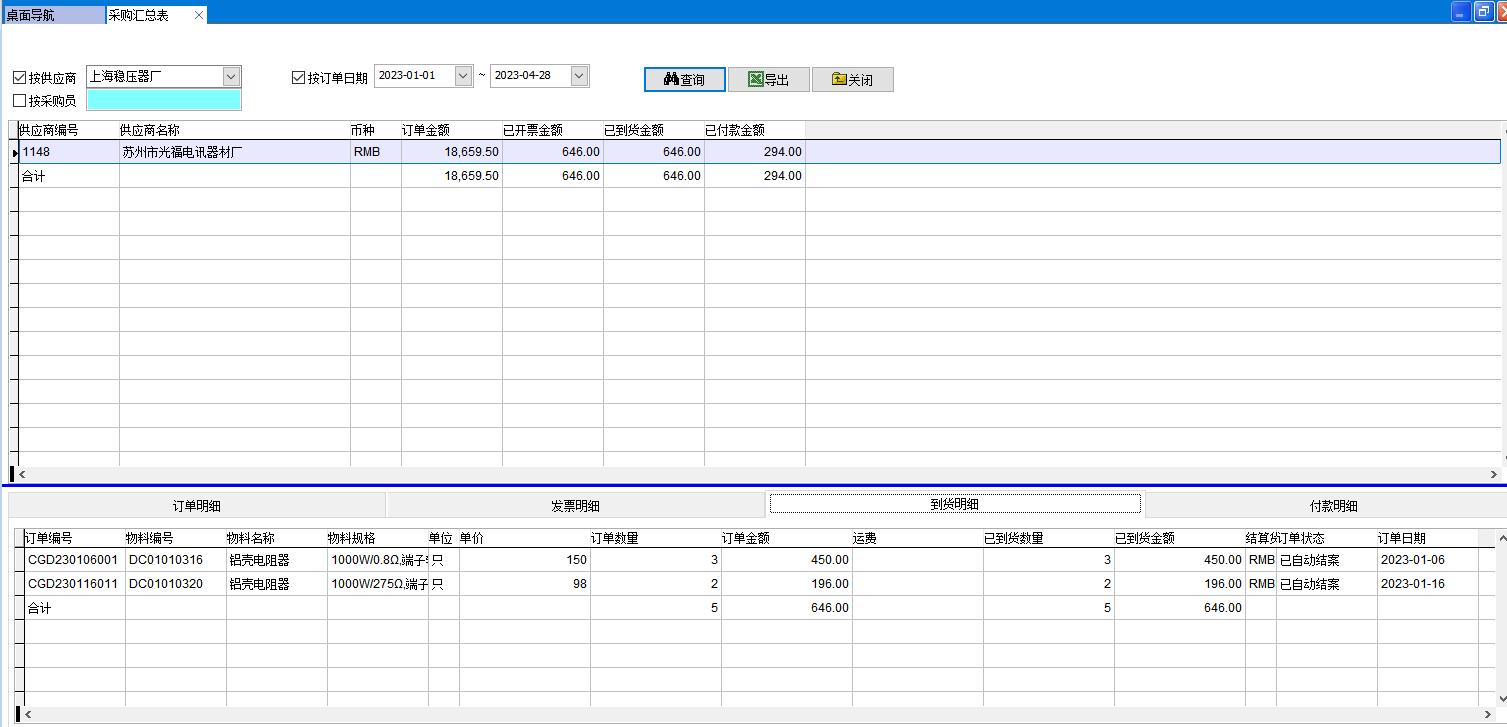Click the Excel 导出 export icon
The width and height of the screenshot is (1507, 727).
tap(756, 80)
